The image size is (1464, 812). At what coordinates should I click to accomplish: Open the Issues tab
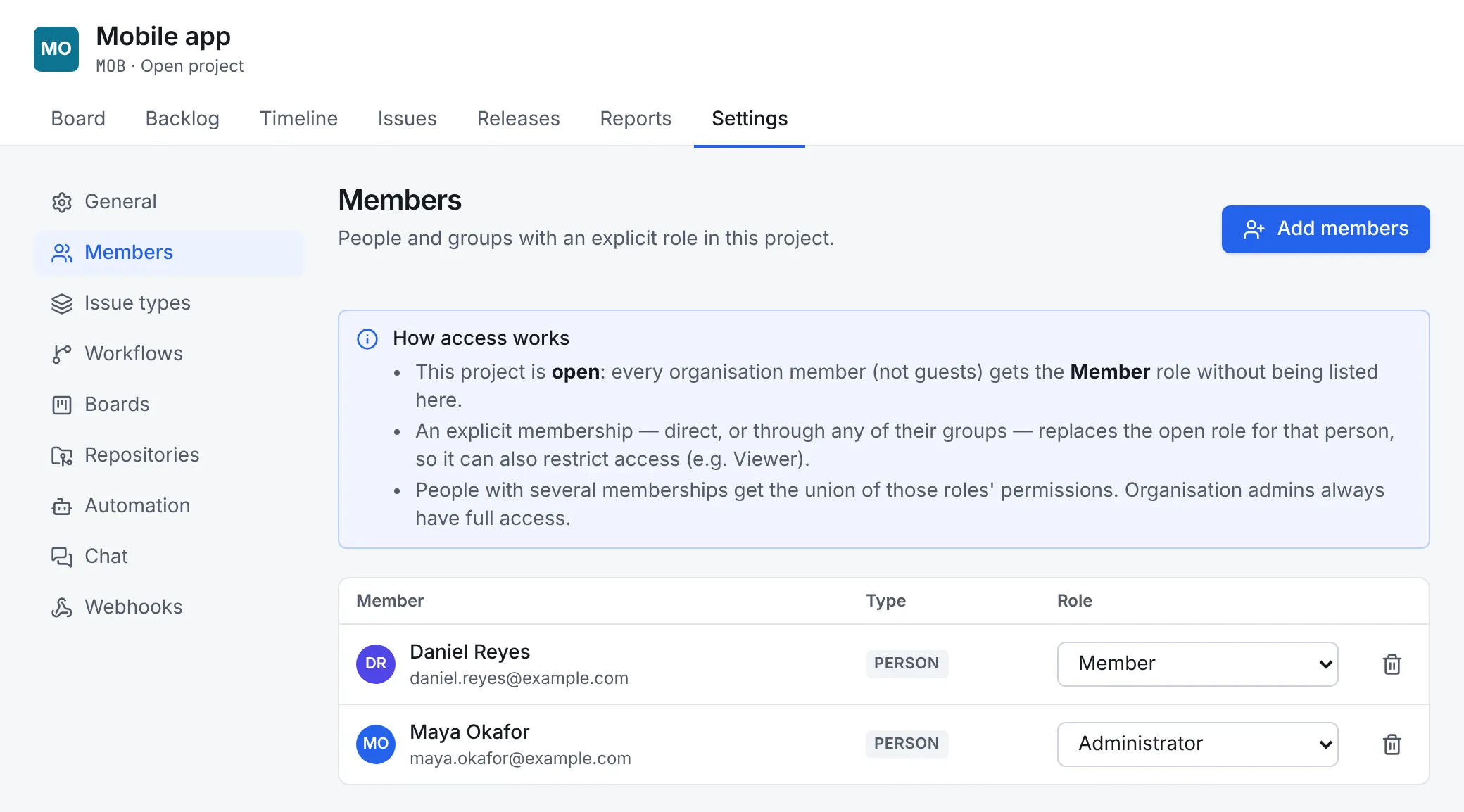pos(407,118)
